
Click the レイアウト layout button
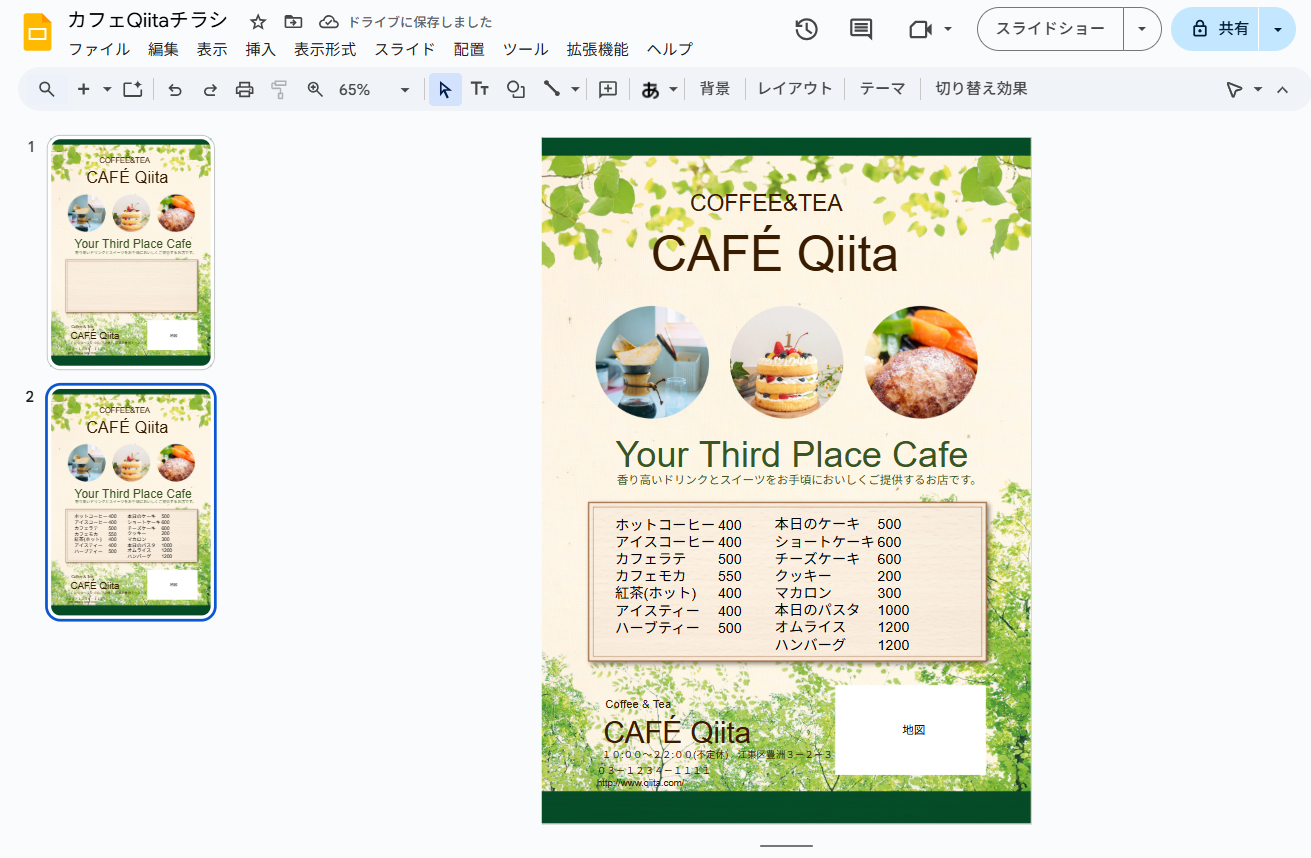pos(795,89)
